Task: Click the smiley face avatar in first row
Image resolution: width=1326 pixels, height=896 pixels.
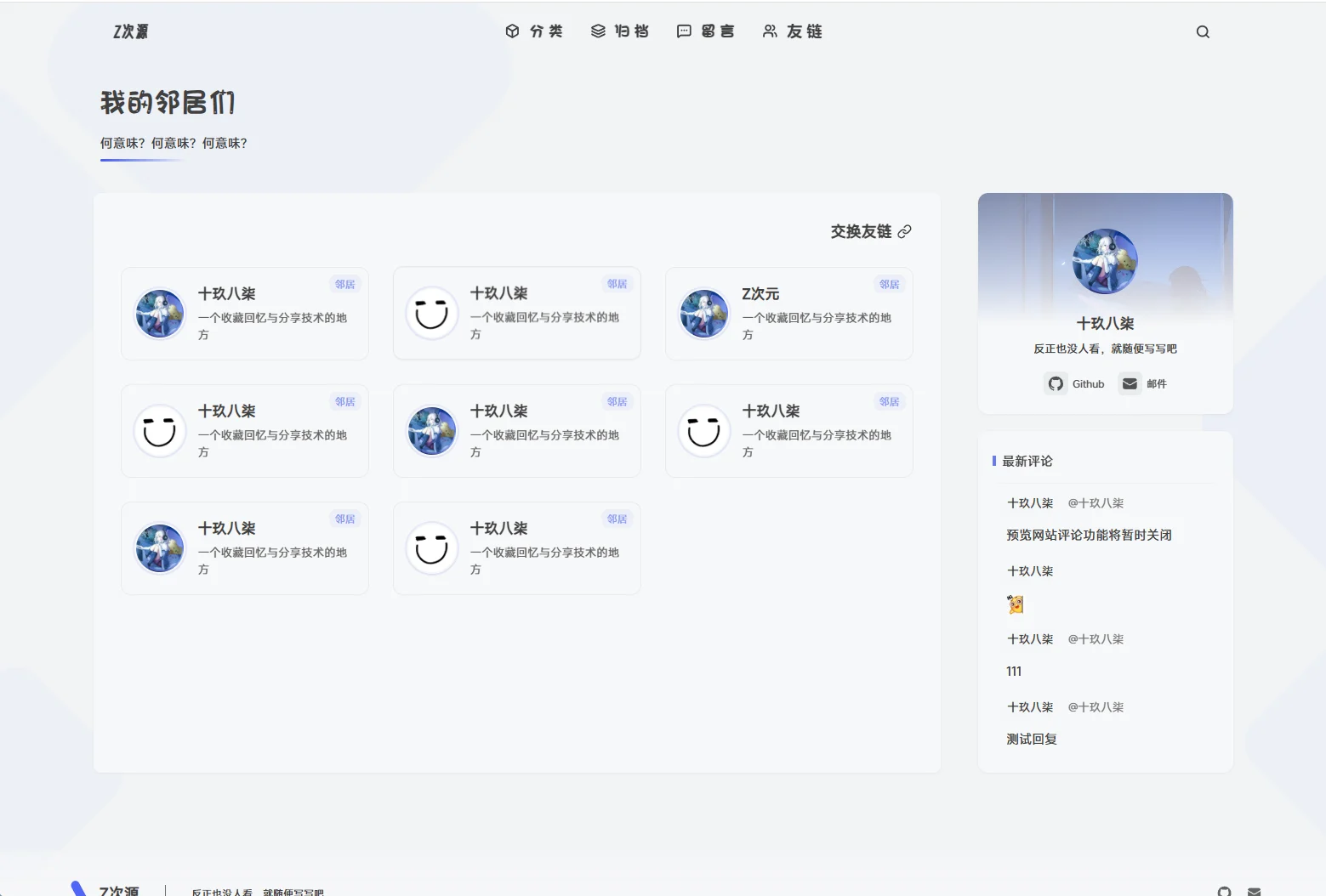Action: pyautogui.click(x=431, y=314)
